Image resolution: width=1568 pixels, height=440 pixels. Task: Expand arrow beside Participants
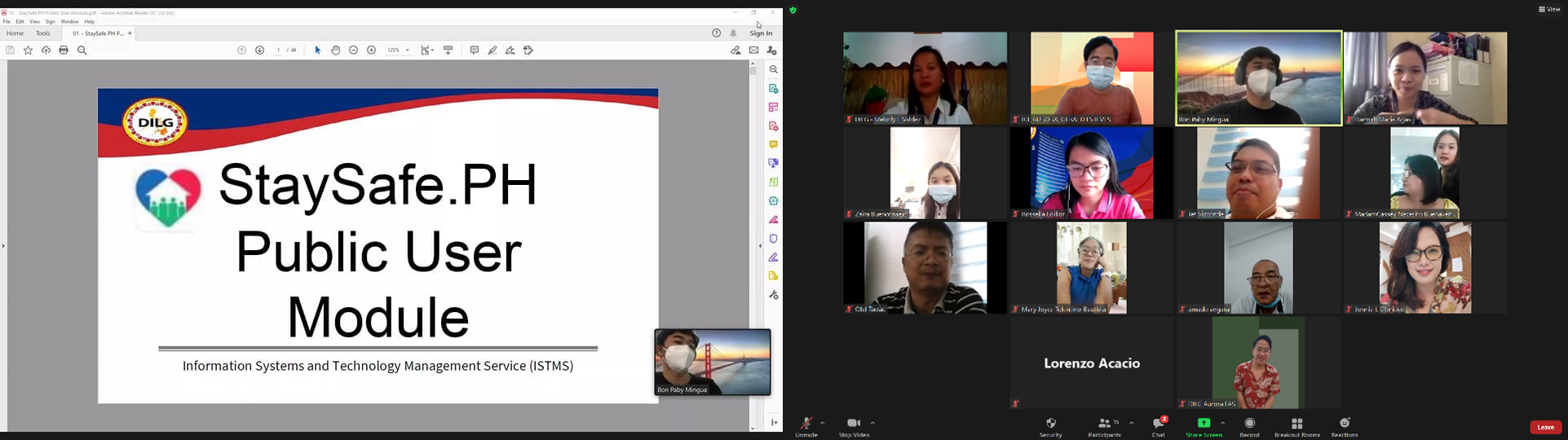click(x=1131, y=423)
